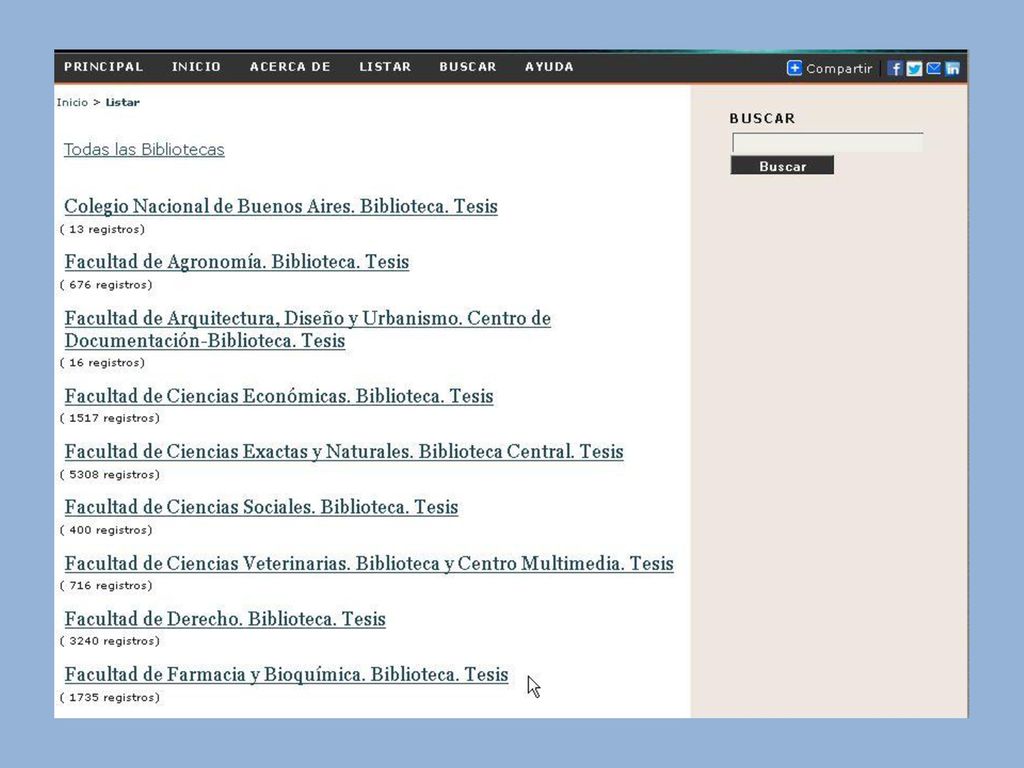Click the black Buscar button

point(782,166)
